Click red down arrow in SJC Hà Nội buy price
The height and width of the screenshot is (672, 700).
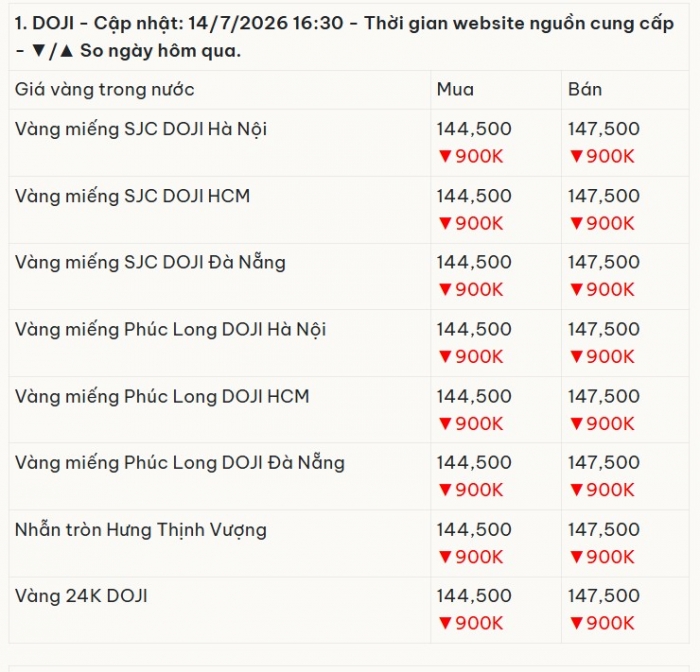[x=445, y=156]
